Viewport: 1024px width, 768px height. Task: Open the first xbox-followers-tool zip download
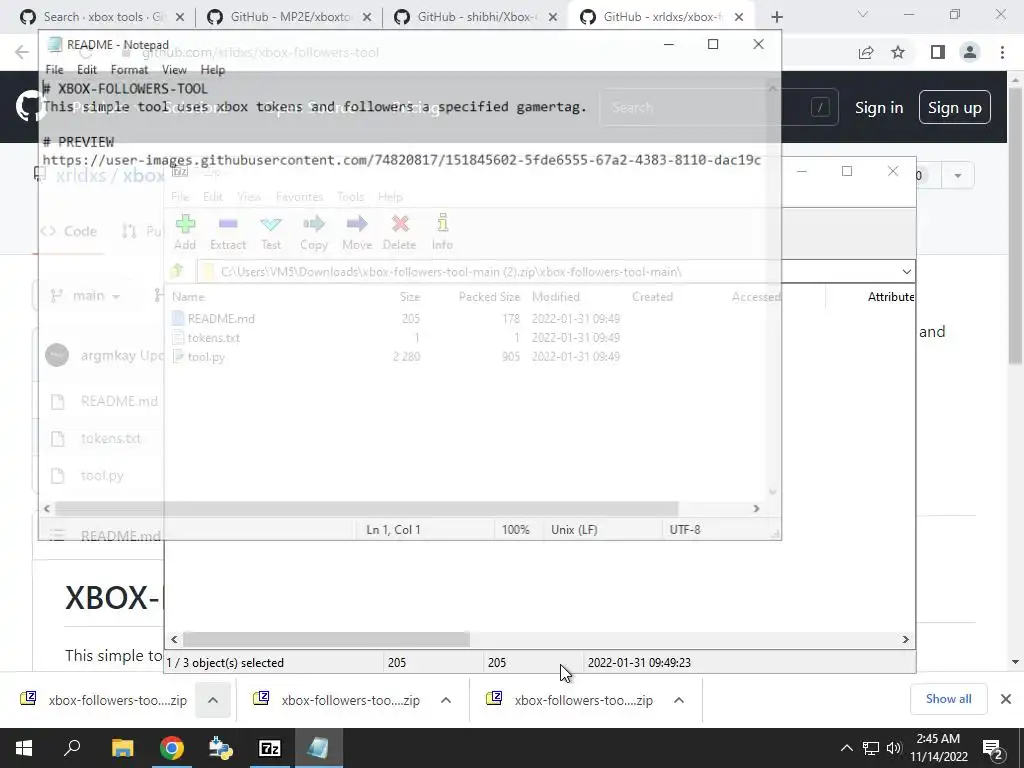pos(104,700)
